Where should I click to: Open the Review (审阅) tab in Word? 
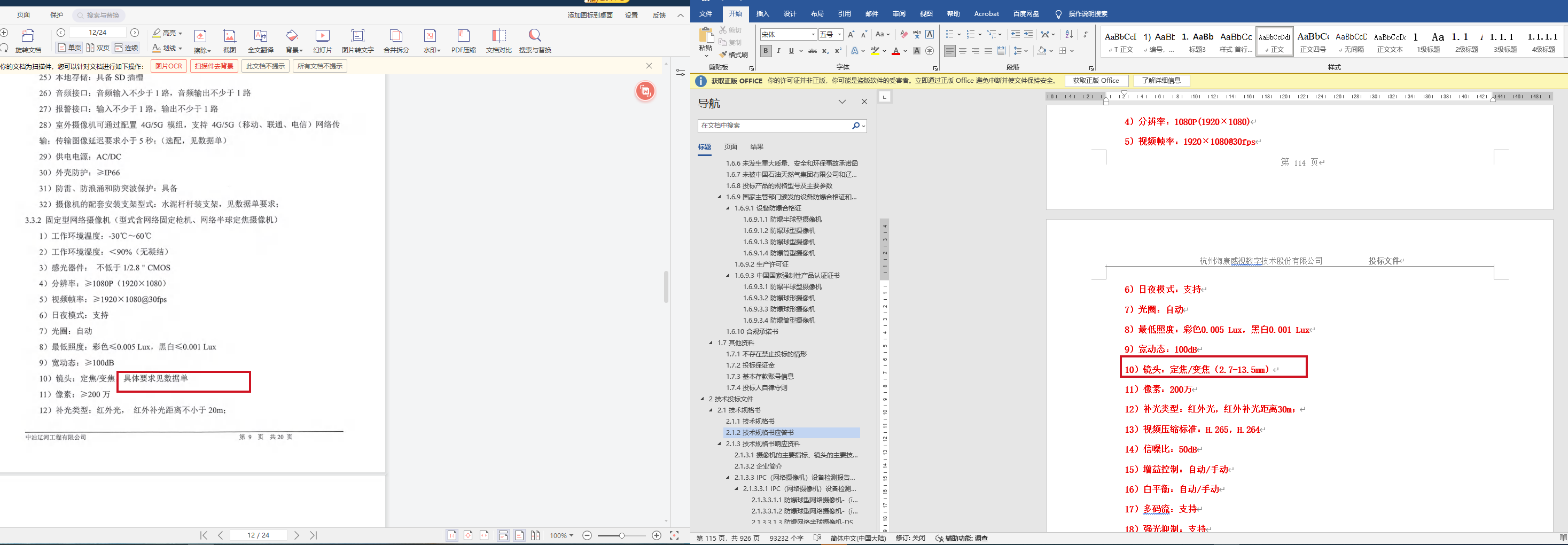tap(899, 13)
